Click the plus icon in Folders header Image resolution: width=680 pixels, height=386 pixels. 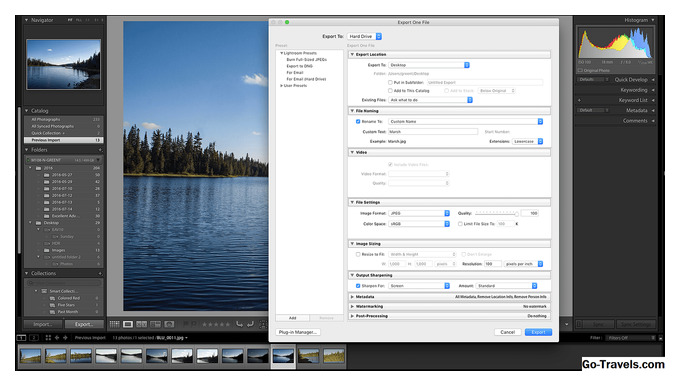point(100,150)
